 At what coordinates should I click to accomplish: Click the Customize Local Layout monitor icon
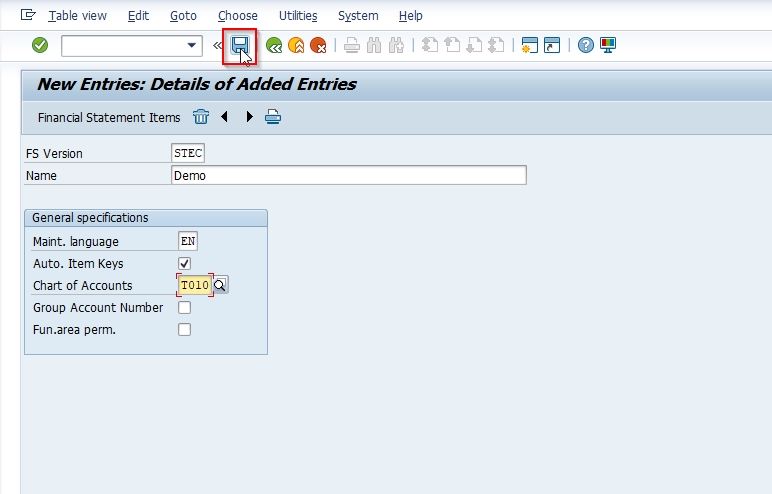(x=608, y=45)
